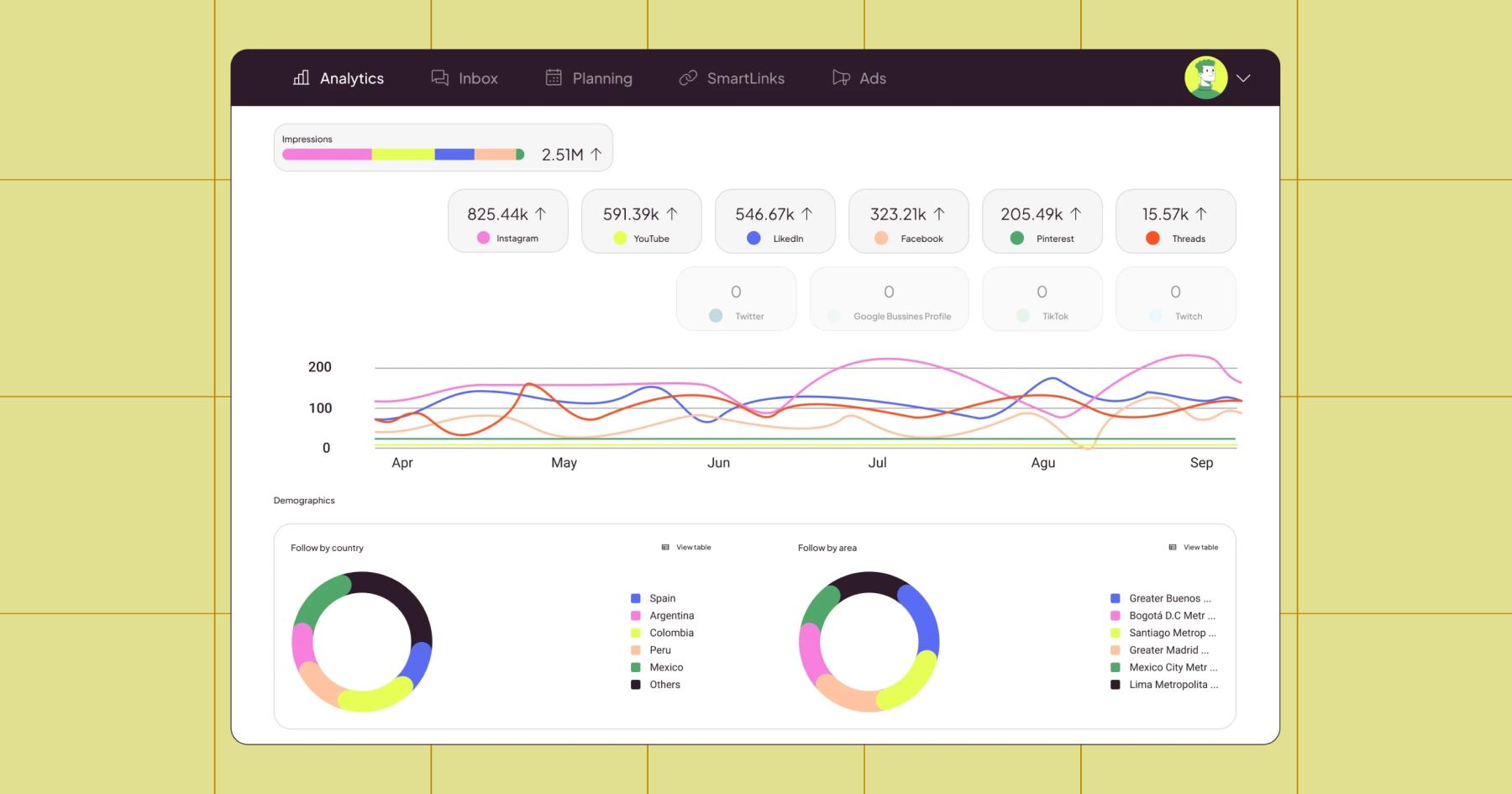
Task: Select Argentina in country legend
Action: (663, 616)
